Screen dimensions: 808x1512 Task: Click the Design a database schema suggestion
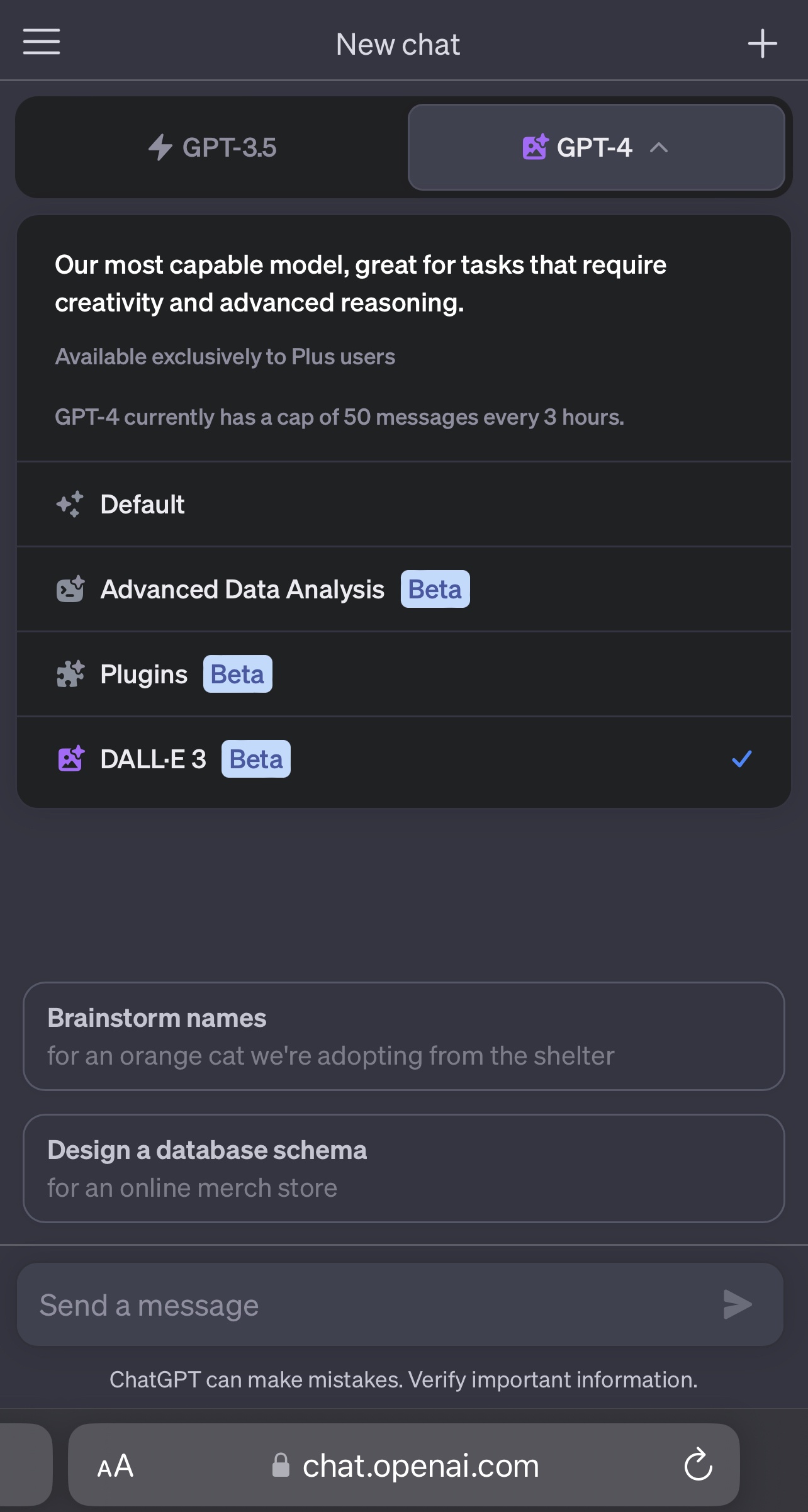(403, 1168)
